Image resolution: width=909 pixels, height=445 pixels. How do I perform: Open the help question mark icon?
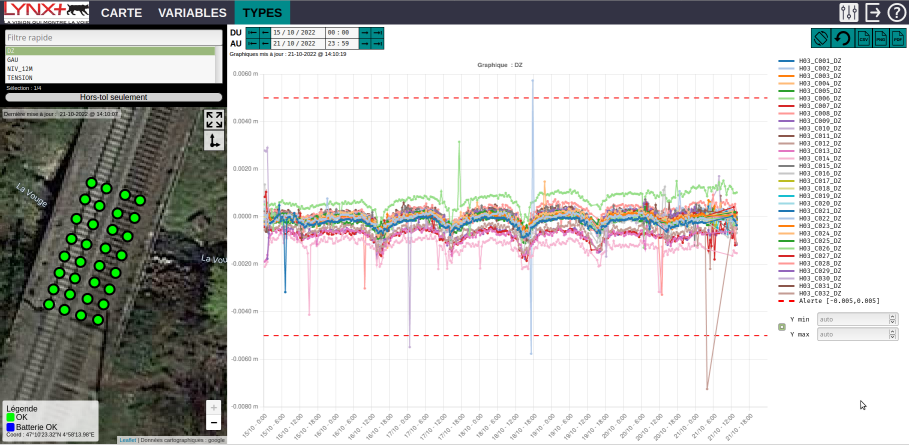pyautogui.click(x=896, y=13)
